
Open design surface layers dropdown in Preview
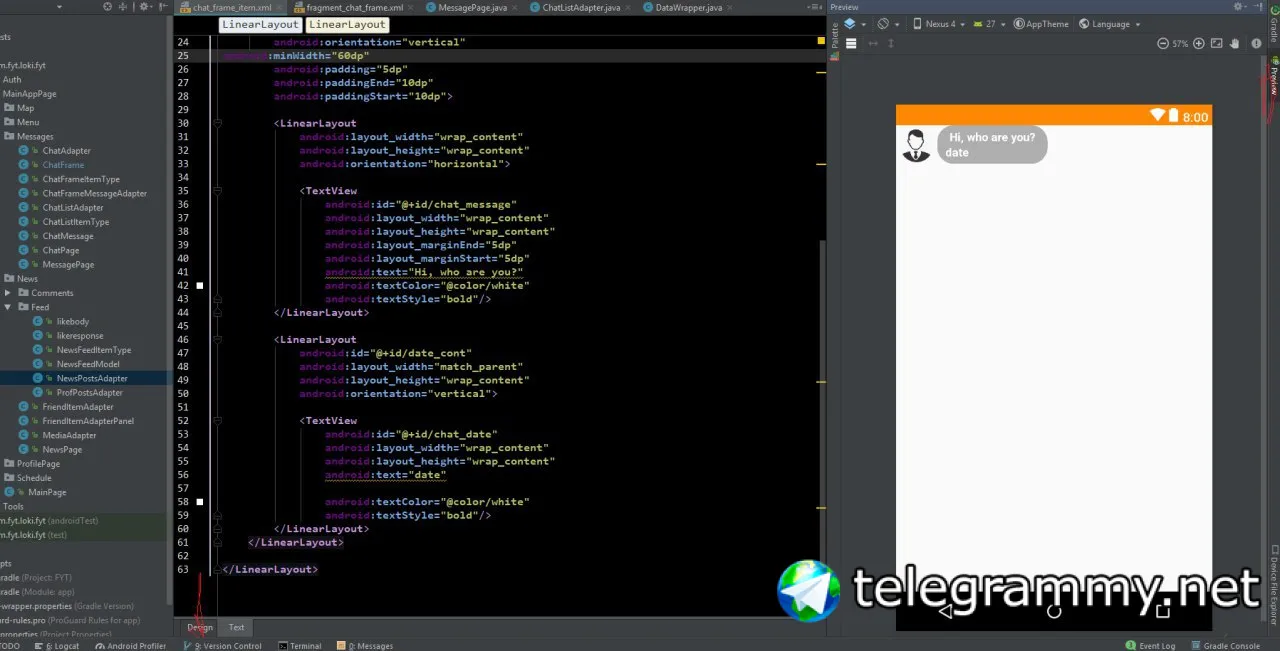point(853,24)
